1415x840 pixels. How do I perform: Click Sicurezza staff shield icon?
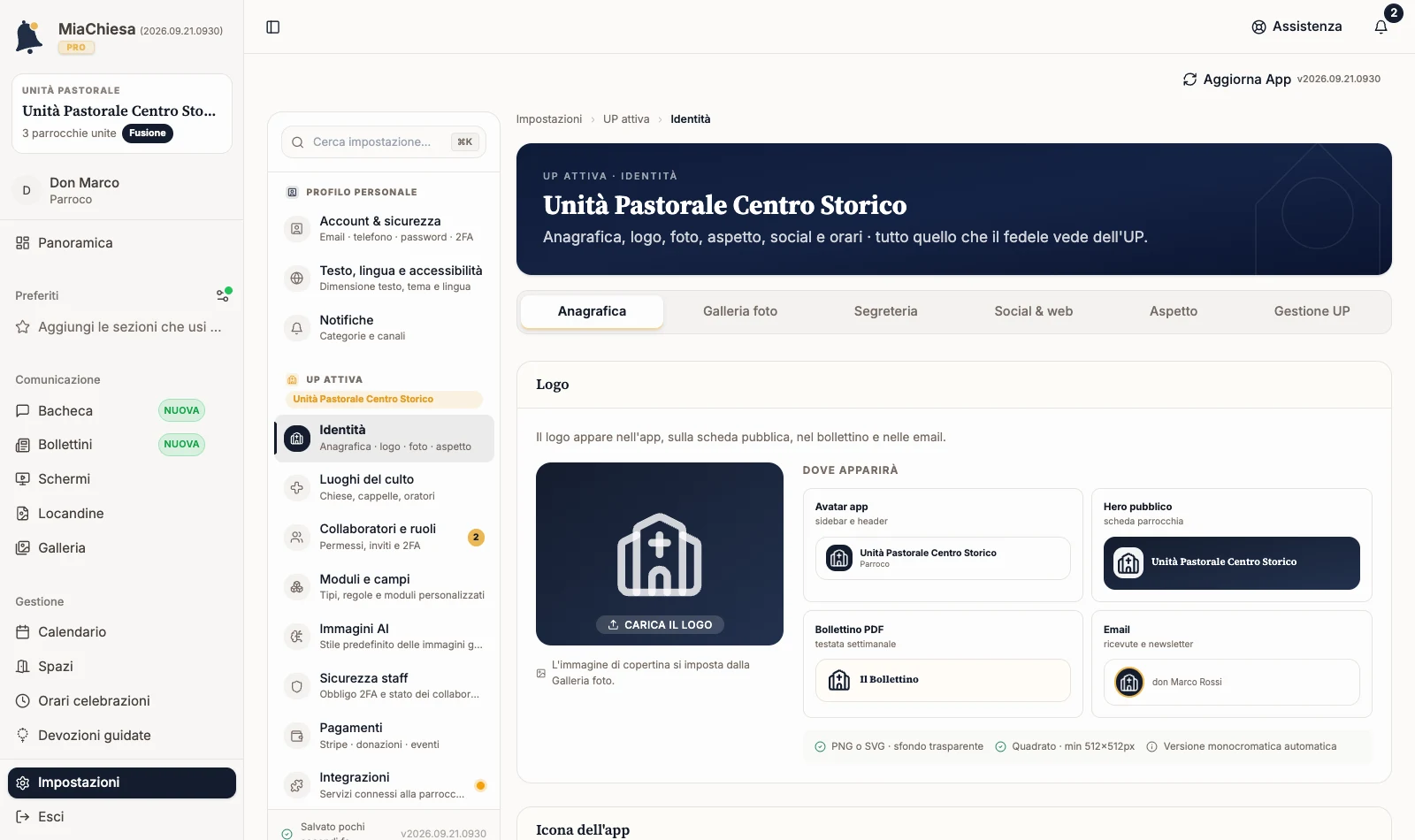pos(297,686)
